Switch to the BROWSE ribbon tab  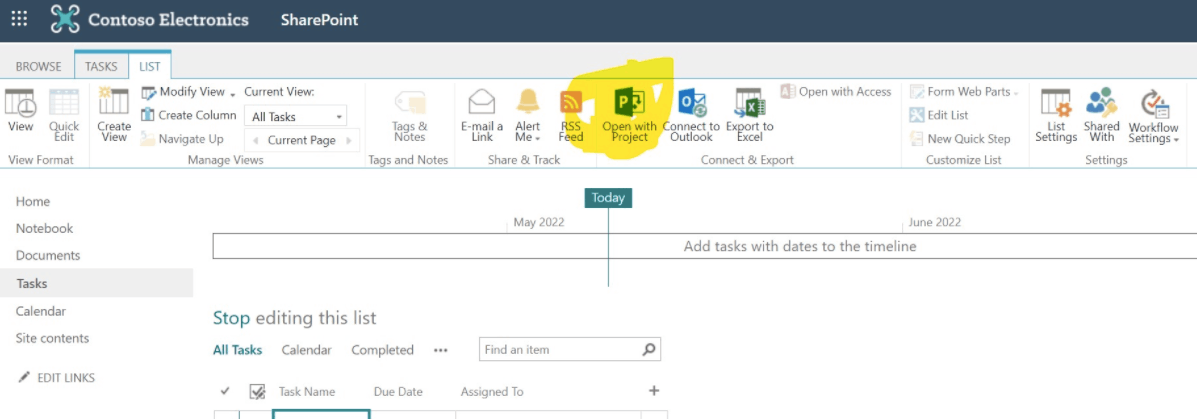[38, 66]
